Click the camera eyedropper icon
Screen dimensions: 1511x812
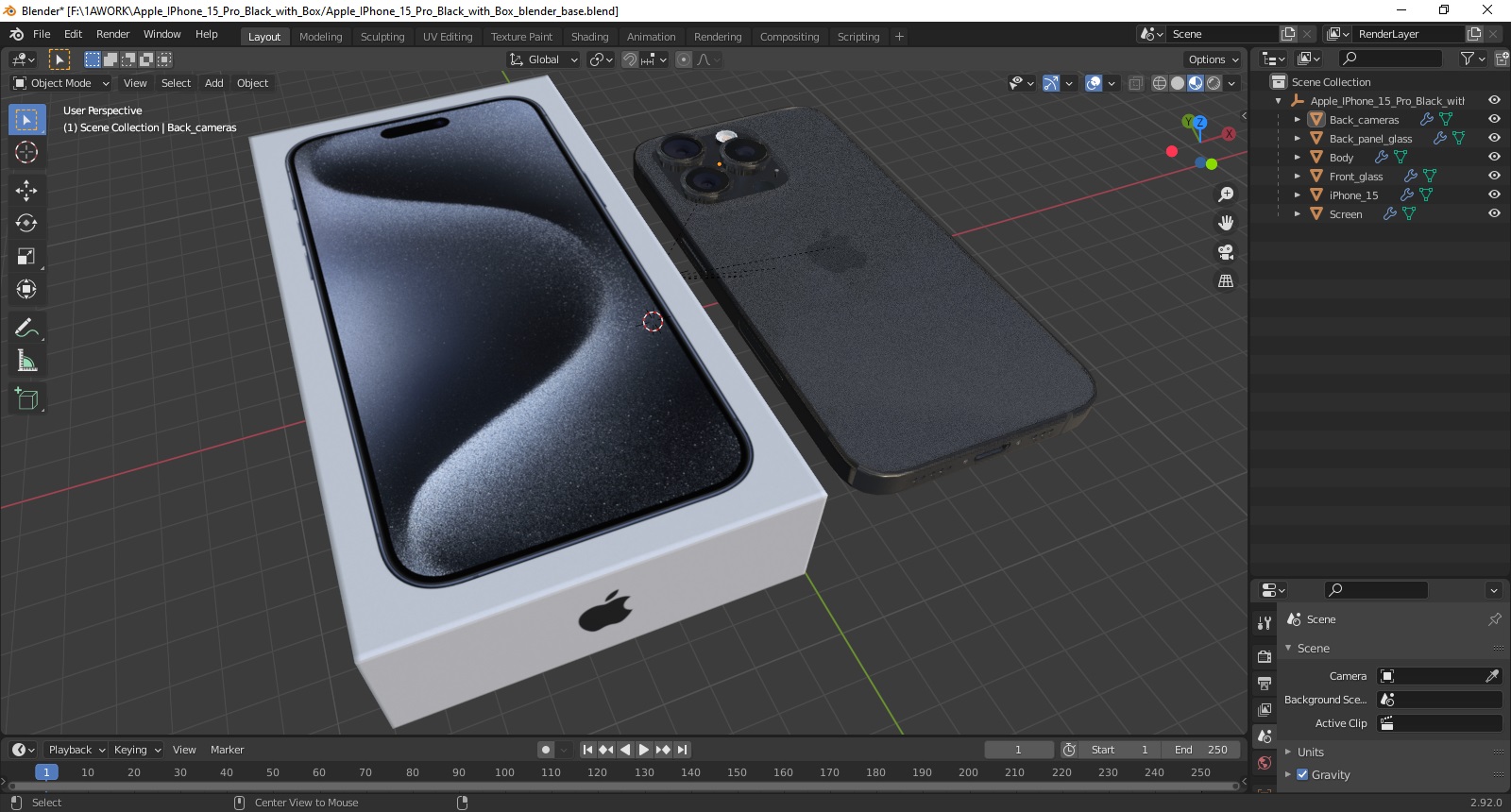tap(1492, 676)
